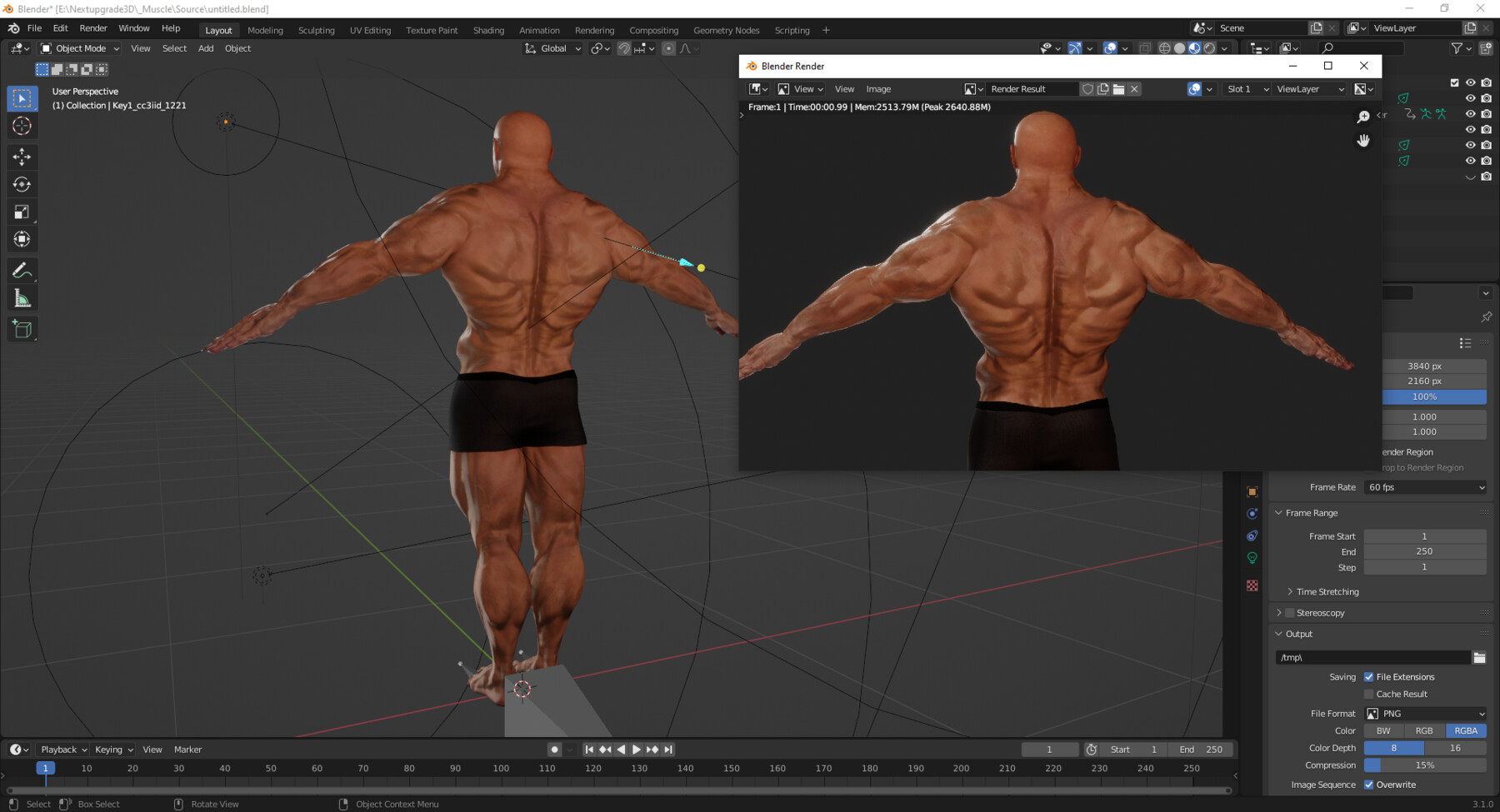Jump to the end frame with the playback control

click(667, 749)
